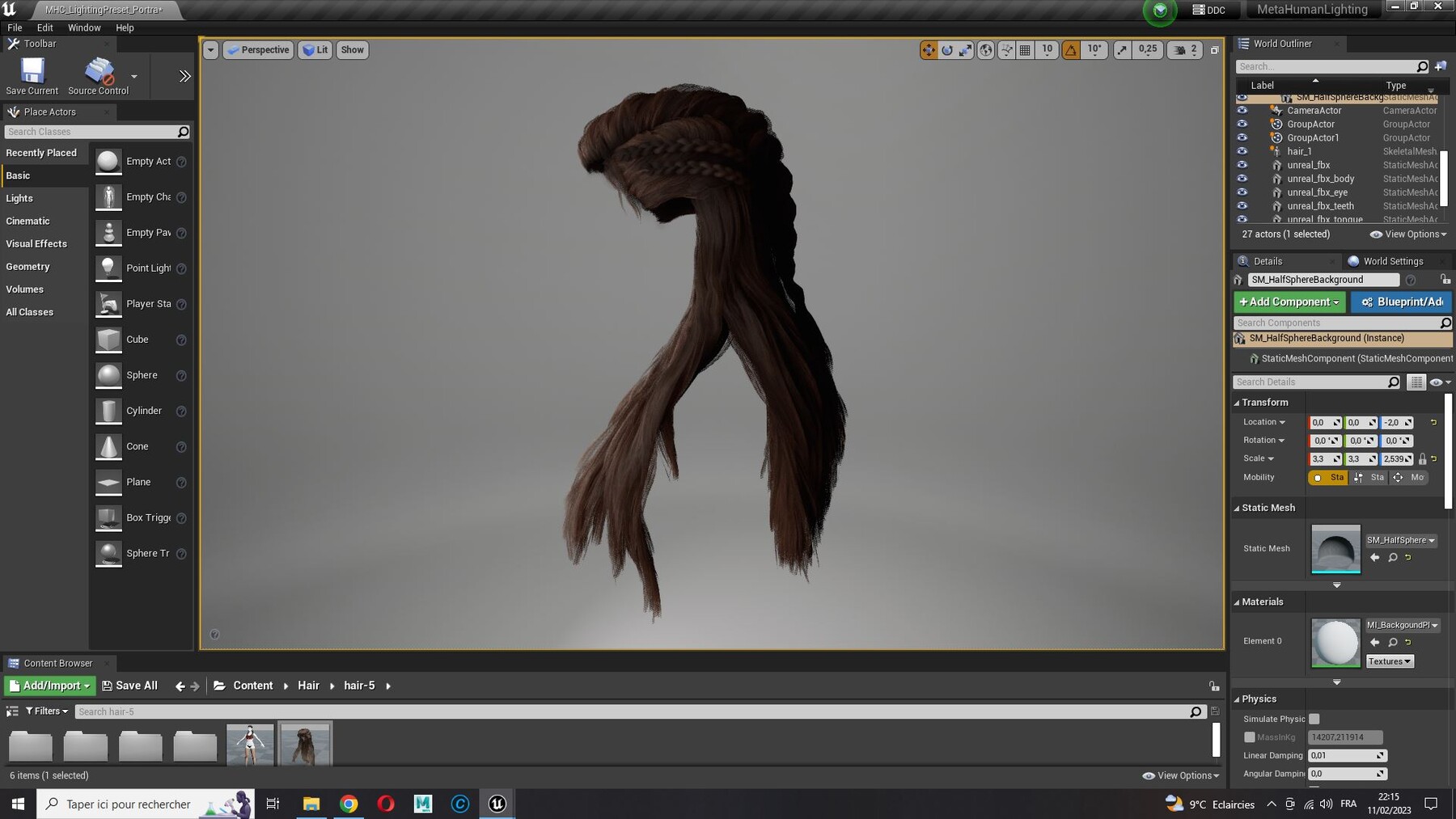
Task: Toggle visibility of GroupActor1
Action: 1242,137
